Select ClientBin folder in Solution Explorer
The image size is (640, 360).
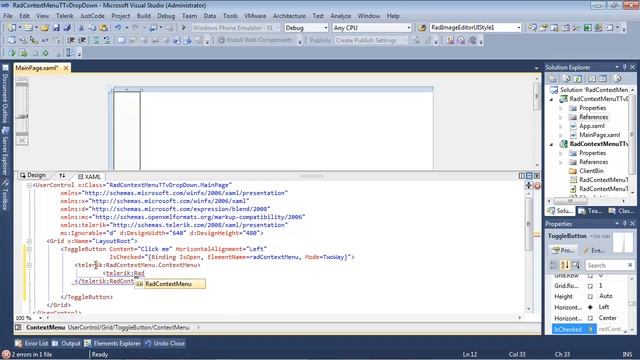point(586,171)
